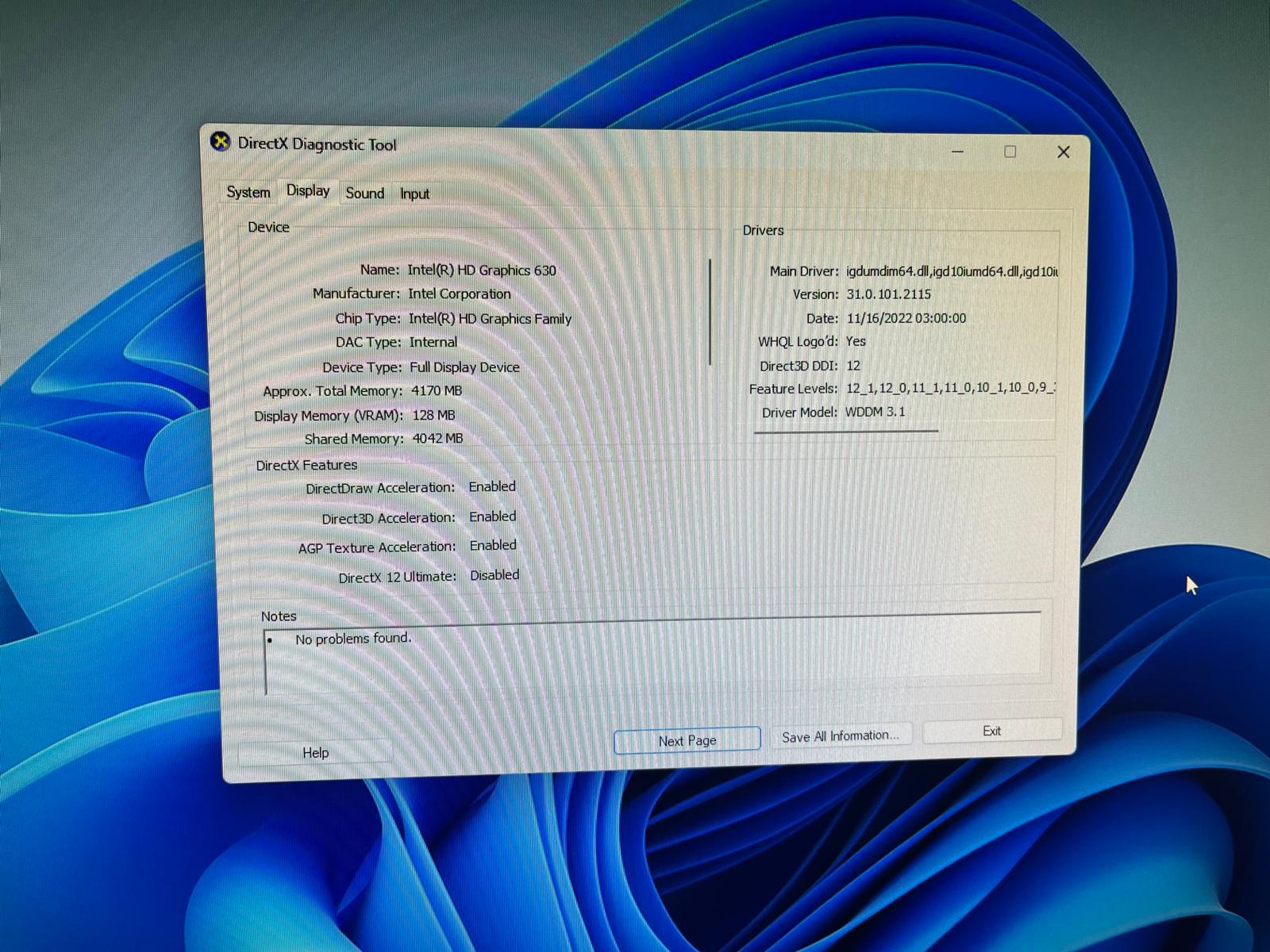Viewport: 1270px width, 952px height.
Task: Exit the DirectX Diagnostic Tool
Action: coord(992,731)
